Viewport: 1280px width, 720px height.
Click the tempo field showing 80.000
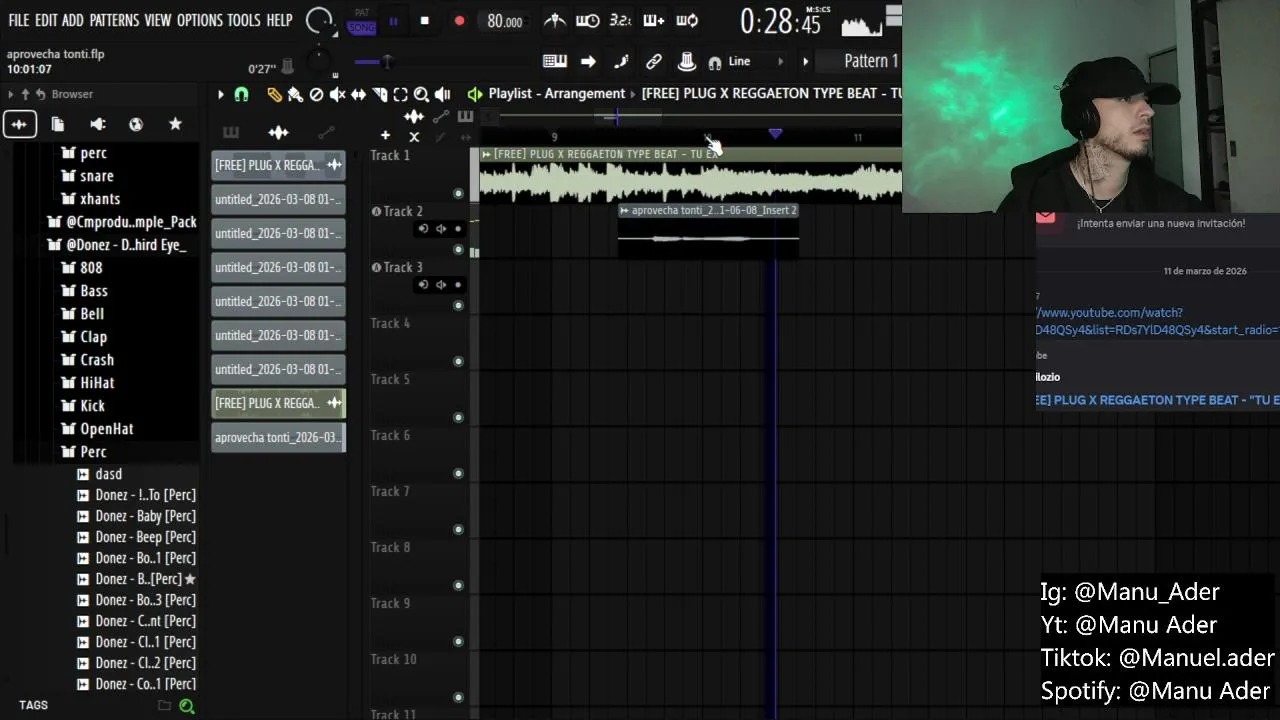pos(505,21)
